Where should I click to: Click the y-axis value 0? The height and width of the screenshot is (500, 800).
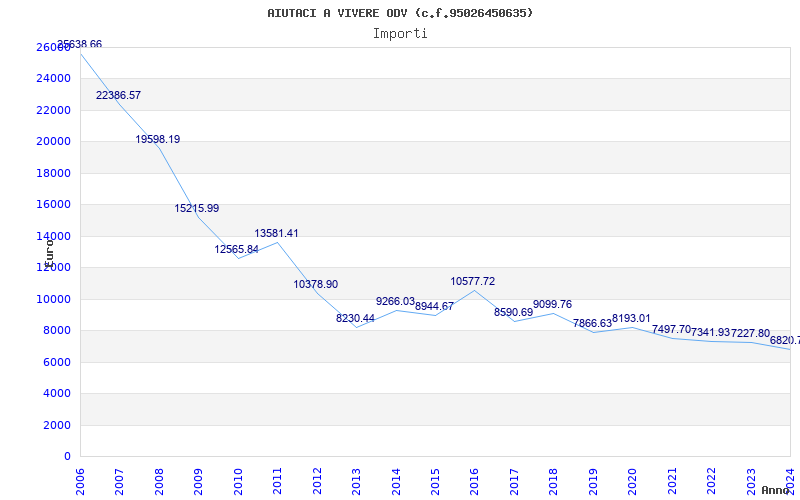pos(67,457)
